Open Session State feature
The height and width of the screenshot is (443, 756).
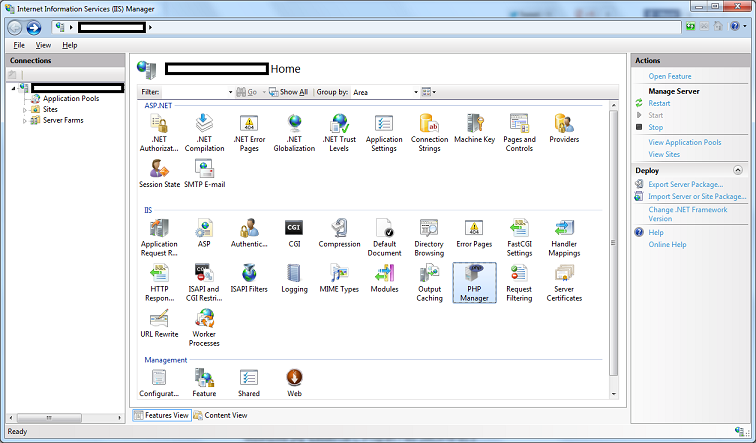[159, 174]
